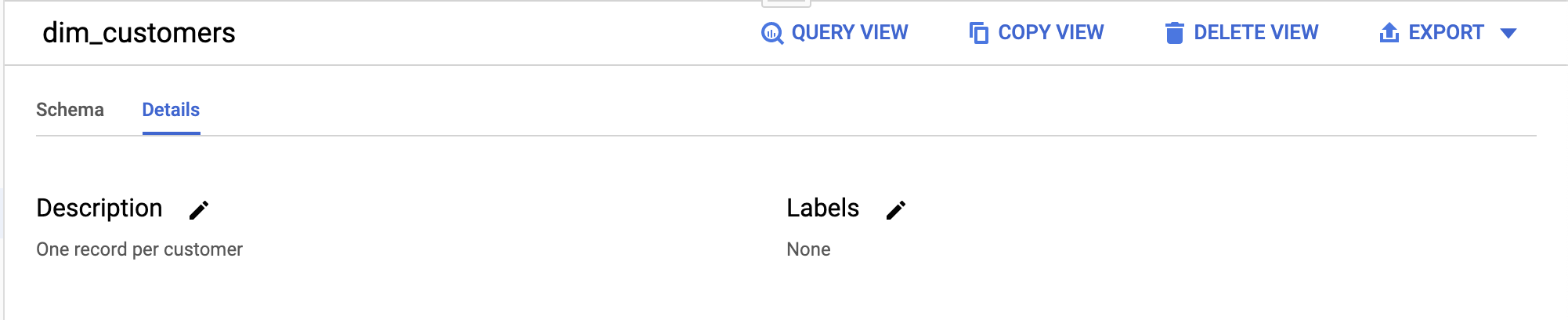1568x320 pixels.
Task: Click the Copy View duplicate icon
Action: point(978,33)
